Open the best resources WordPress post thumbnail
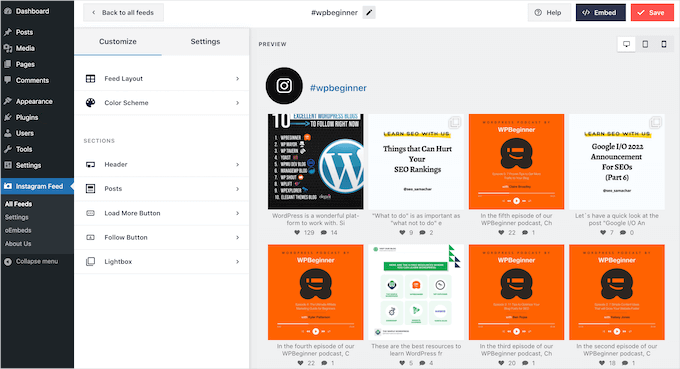The image size is (680, 369). pyautogui.click(x=416, y=292)
